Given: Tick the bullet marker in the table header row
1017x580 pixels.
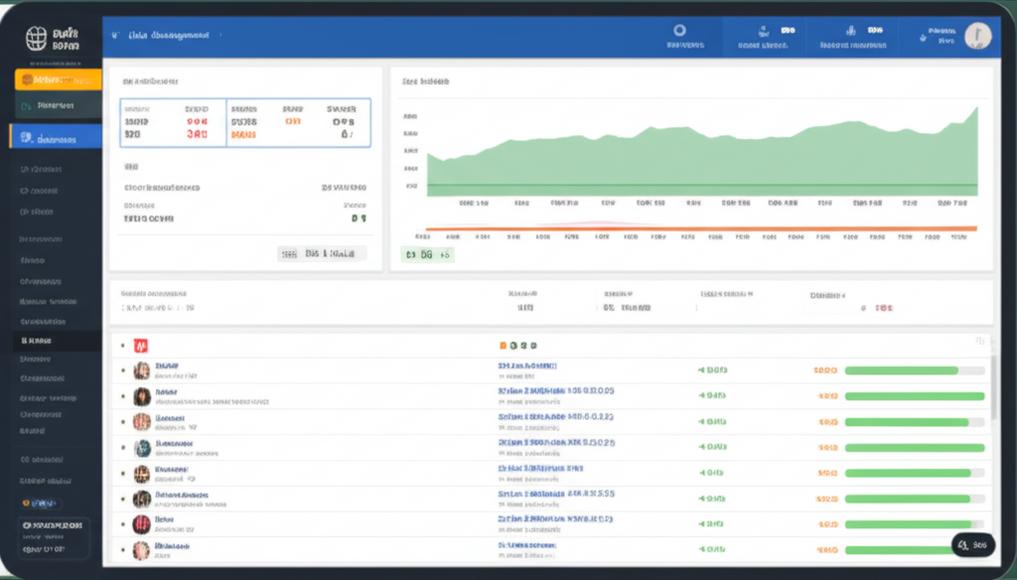Looking at the screenshot, I should click(x=123, y=346).
